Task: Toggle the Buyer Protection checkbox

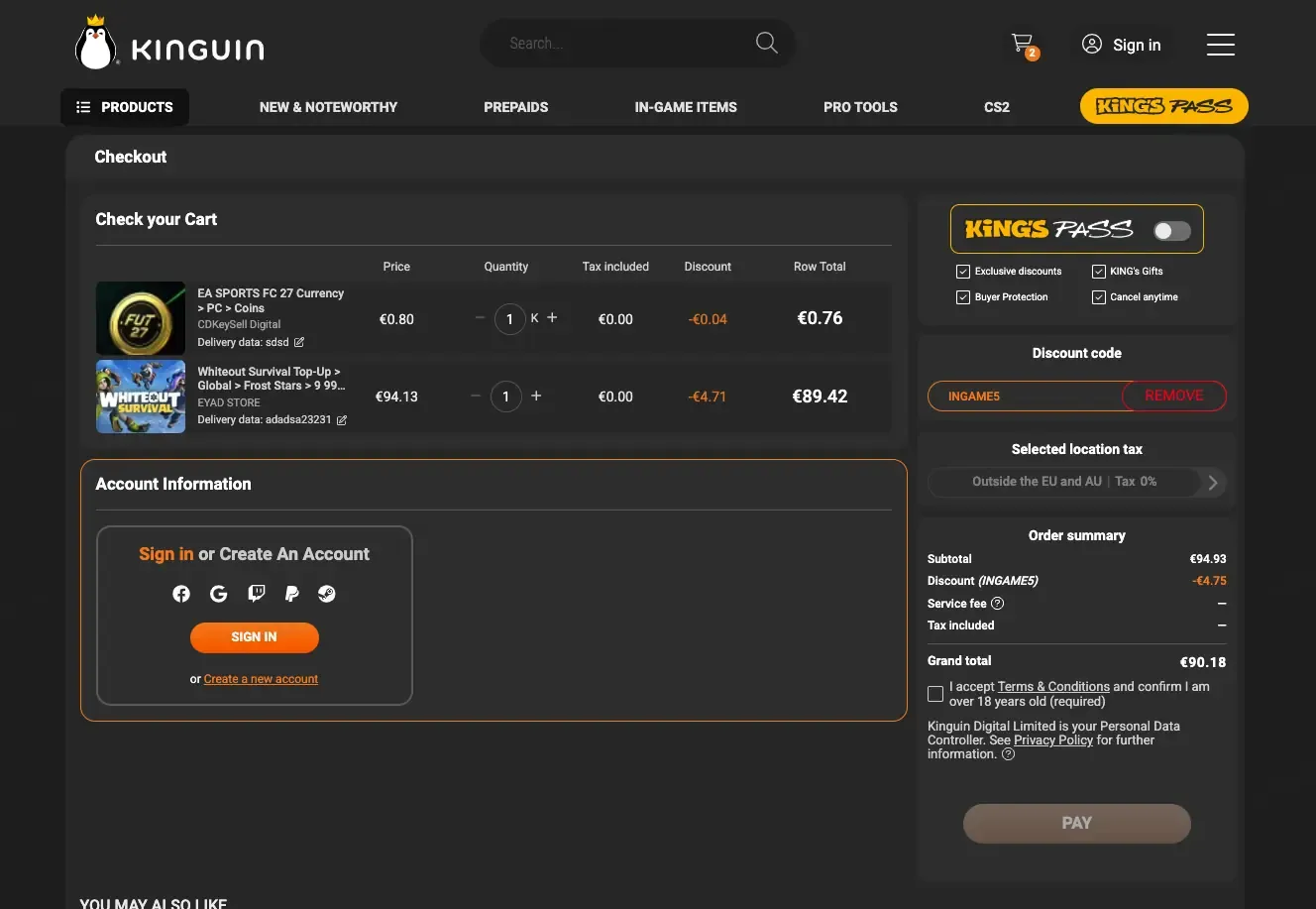Action: tap(963, 297)
